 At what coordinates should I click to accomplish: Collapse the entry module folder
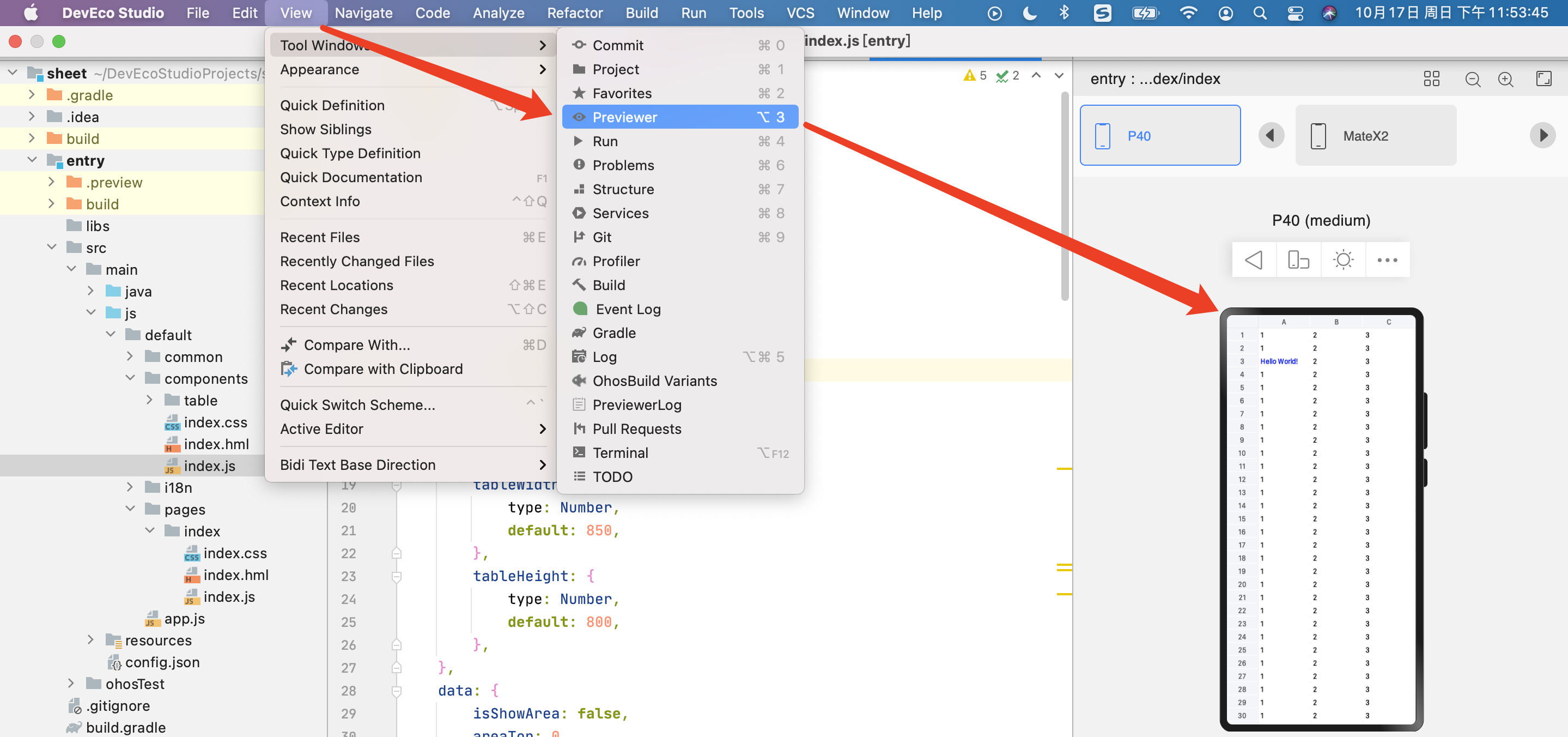(x=32, y=160)
